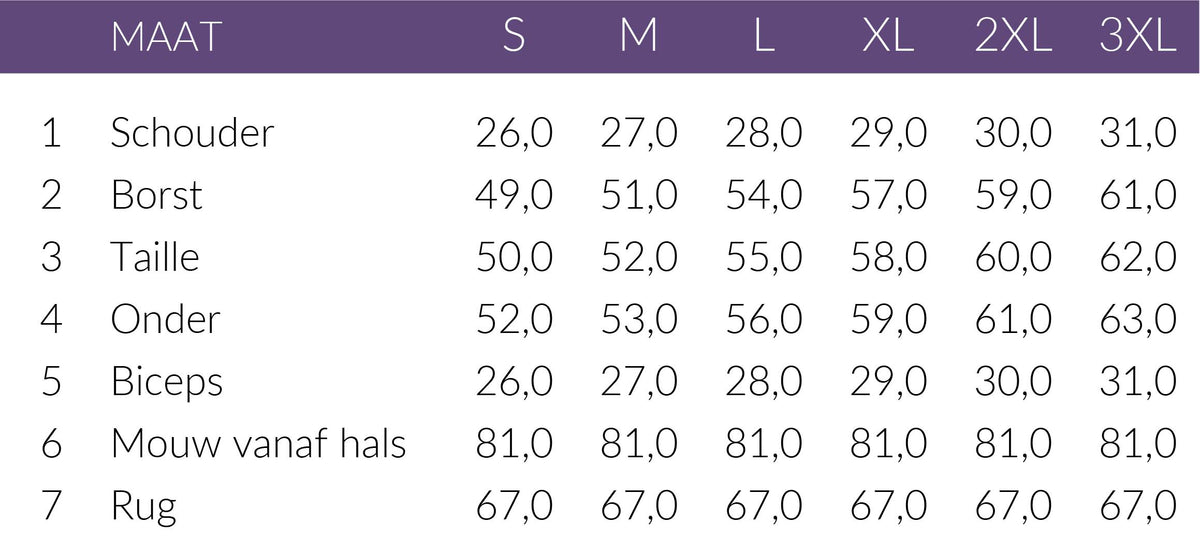
Task: Select the Borst value 57,0 for XL
Action: 889,195
